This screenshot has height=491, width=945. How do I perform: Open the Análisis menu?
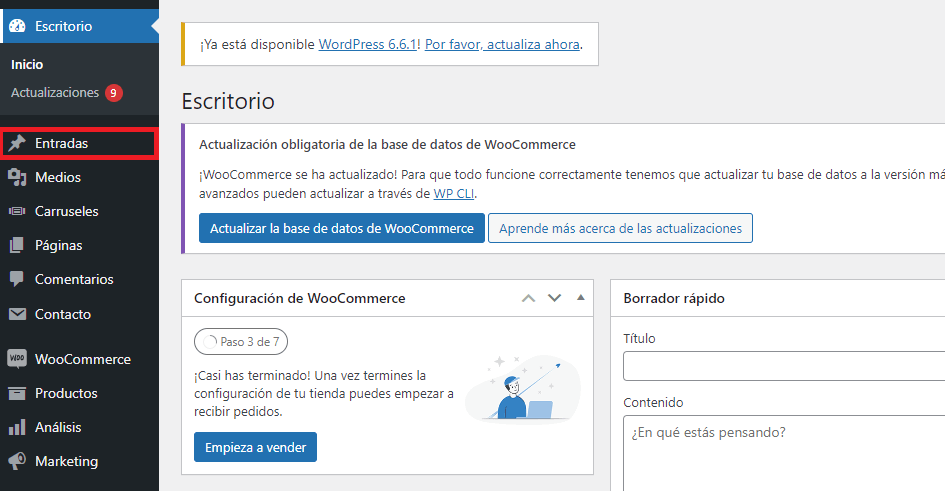[x=80, y=427]
